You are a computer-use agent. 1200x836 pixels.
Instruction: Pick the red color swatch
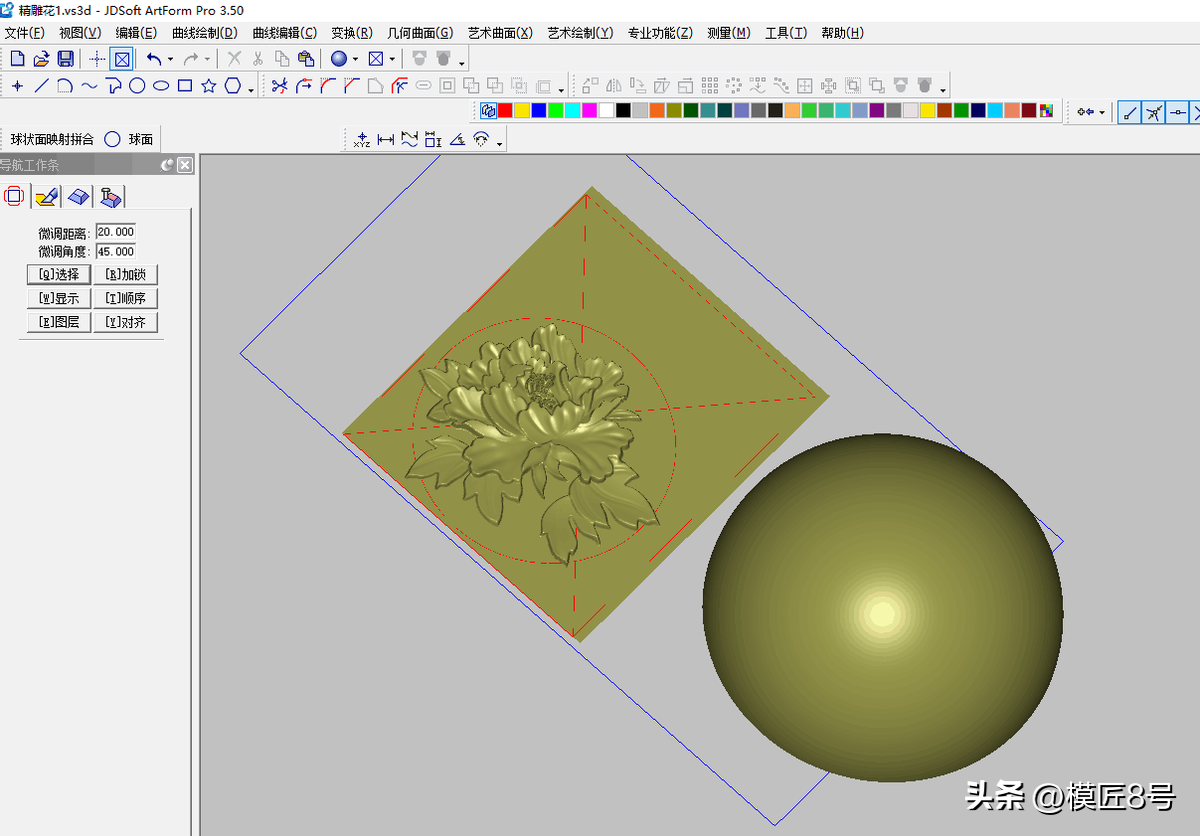coord(506,111)
